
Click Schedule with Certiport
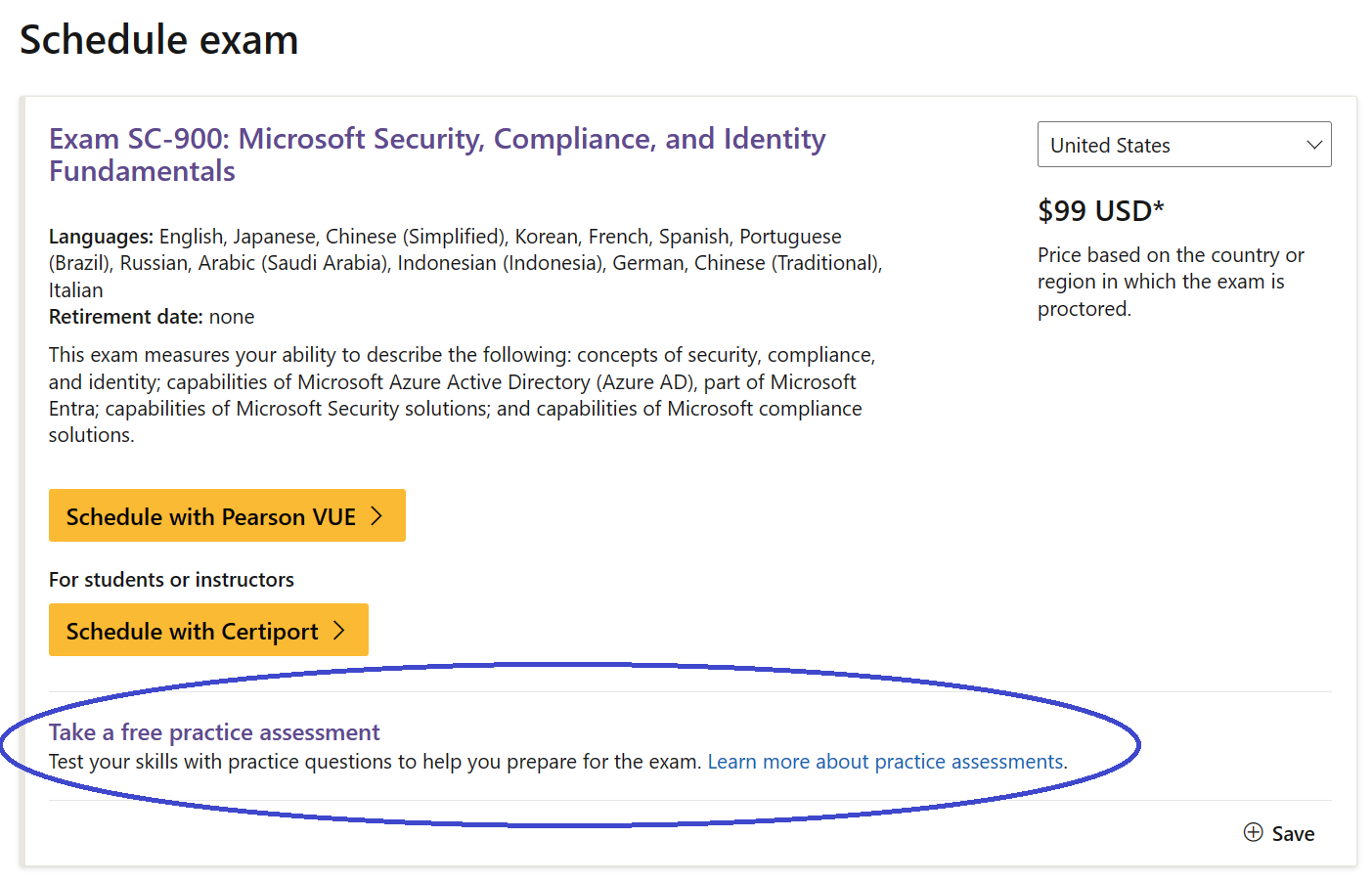[x=208, y=630]
